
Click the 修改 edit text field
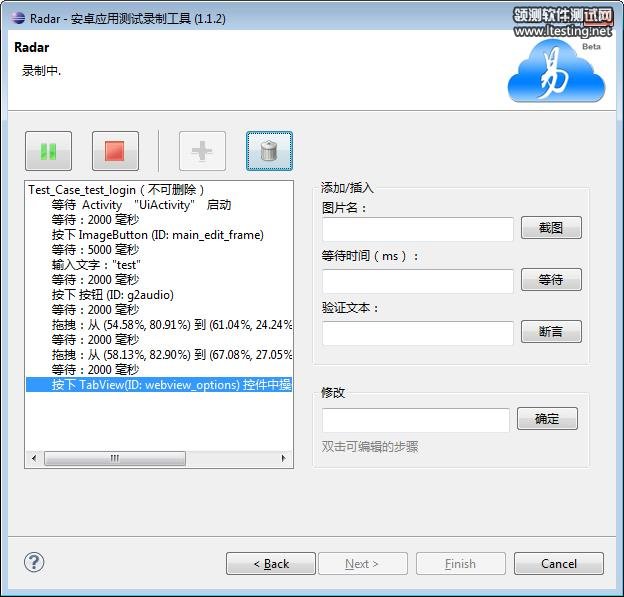[x=415, y=420]
